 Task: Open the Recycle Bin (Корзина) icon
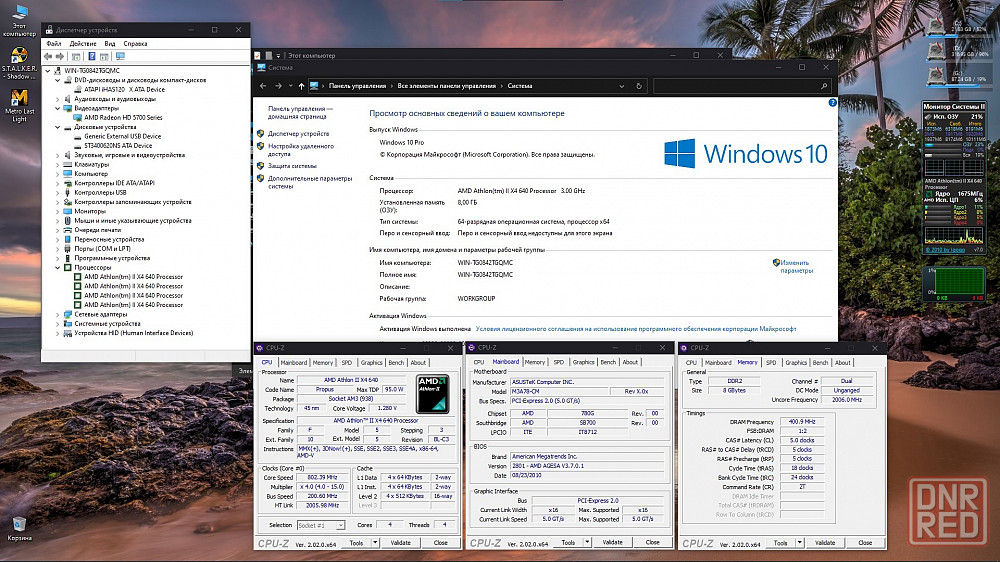pos(18,525)
